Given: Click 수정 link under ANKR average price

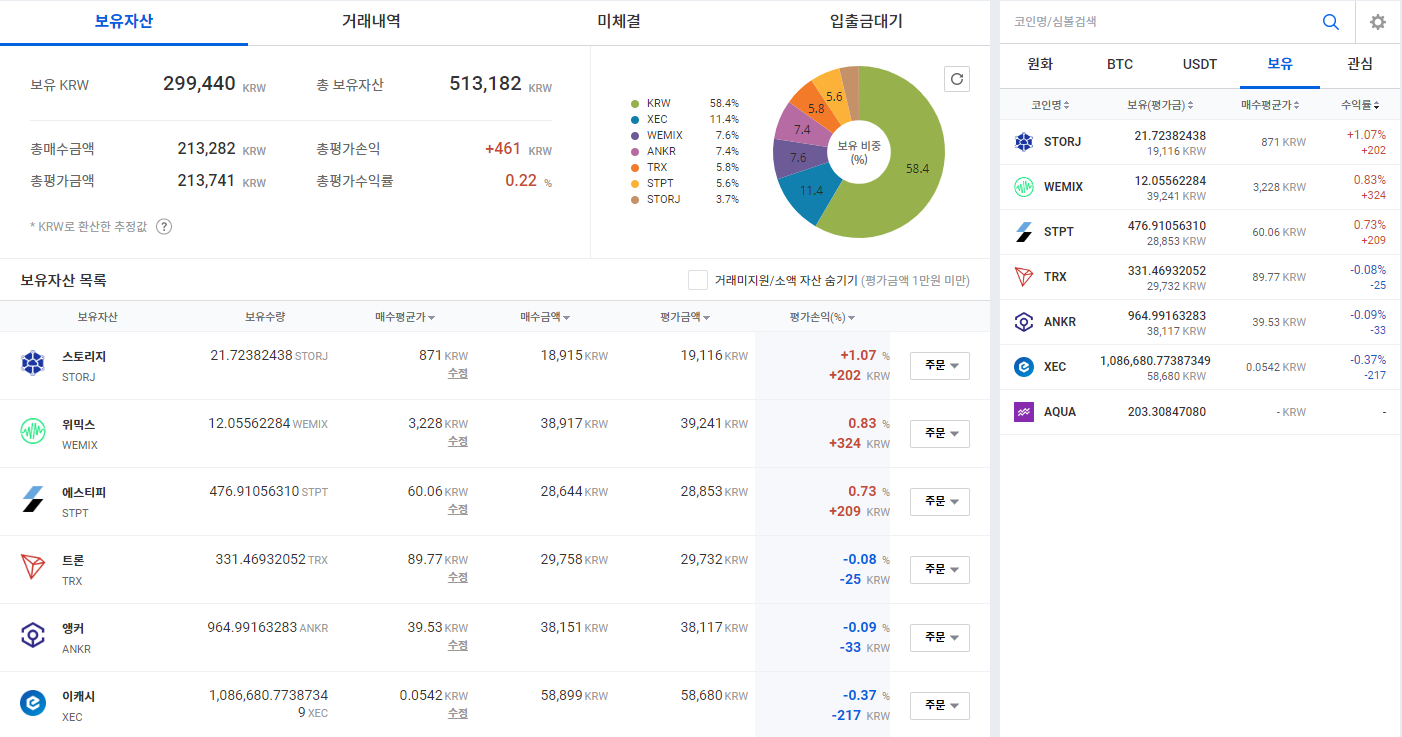Looking at the screenshot, I should click(x=457, y=645).
